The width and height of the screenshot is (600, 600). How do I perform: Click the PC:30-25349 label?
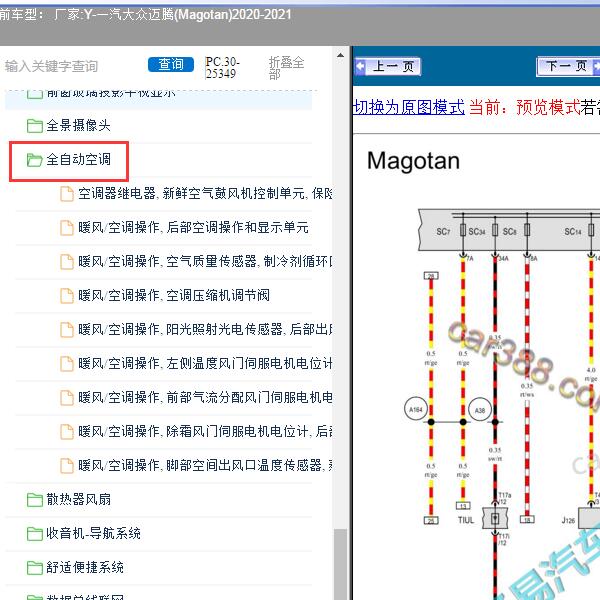[x=222, y=67]
